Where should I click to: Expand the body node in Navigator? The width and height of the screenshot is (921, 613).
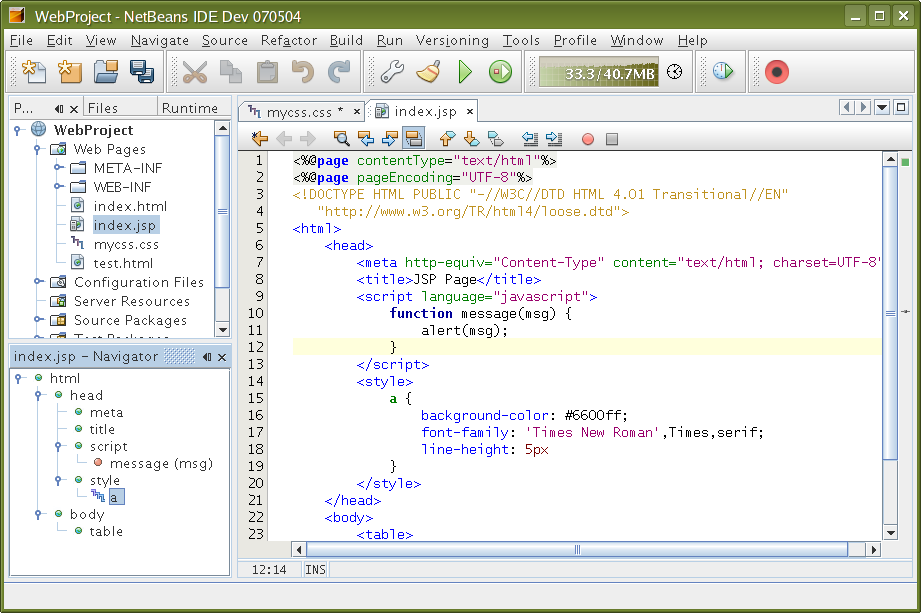click(x=38, y=514)
